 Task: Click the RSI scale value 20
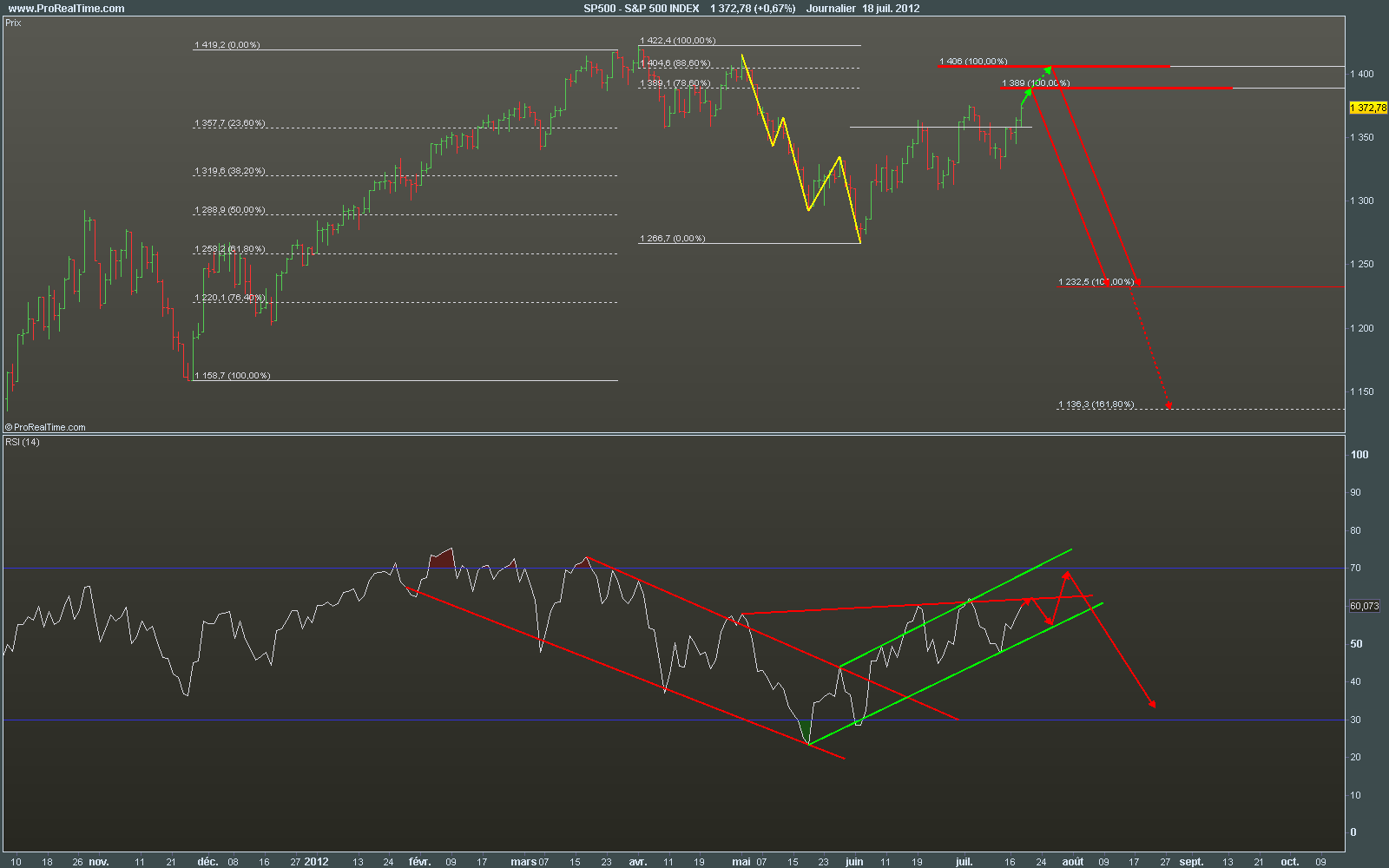point(1356,758)
